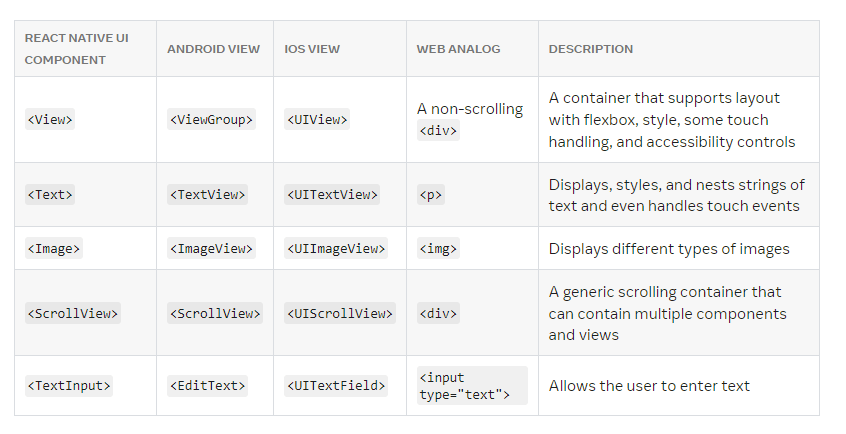This screenshot has height=434, width=846.
Task: Select the <img> code tag
Action: pos(438,248)
